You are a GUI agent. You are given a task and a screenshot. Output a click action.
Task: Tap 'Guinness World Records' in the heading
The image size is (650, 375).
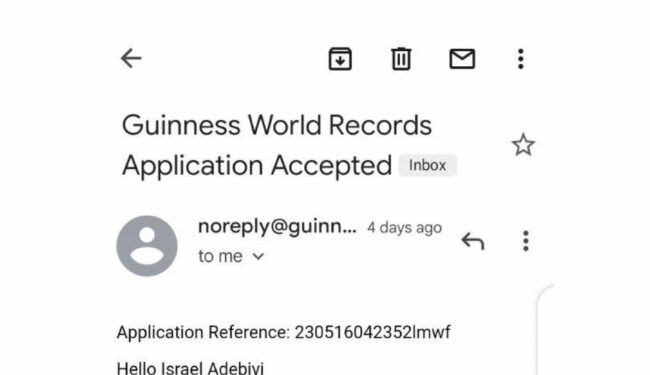tap(277, 125)
